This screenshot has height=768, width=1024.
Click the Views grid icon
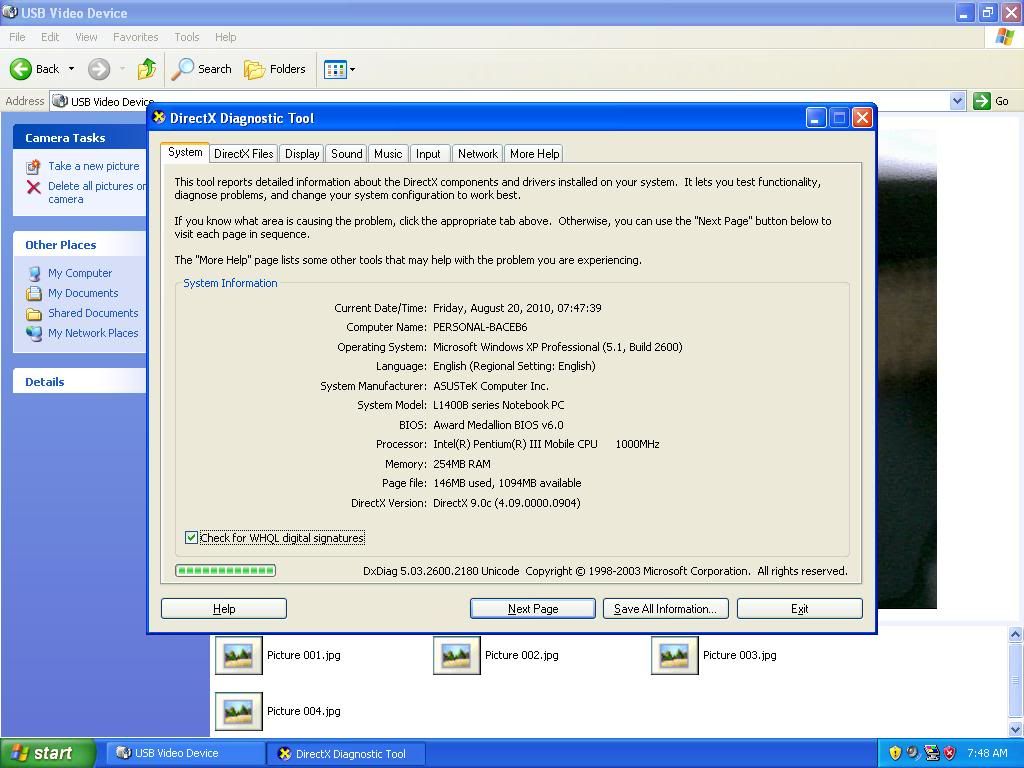pos(335,69)
